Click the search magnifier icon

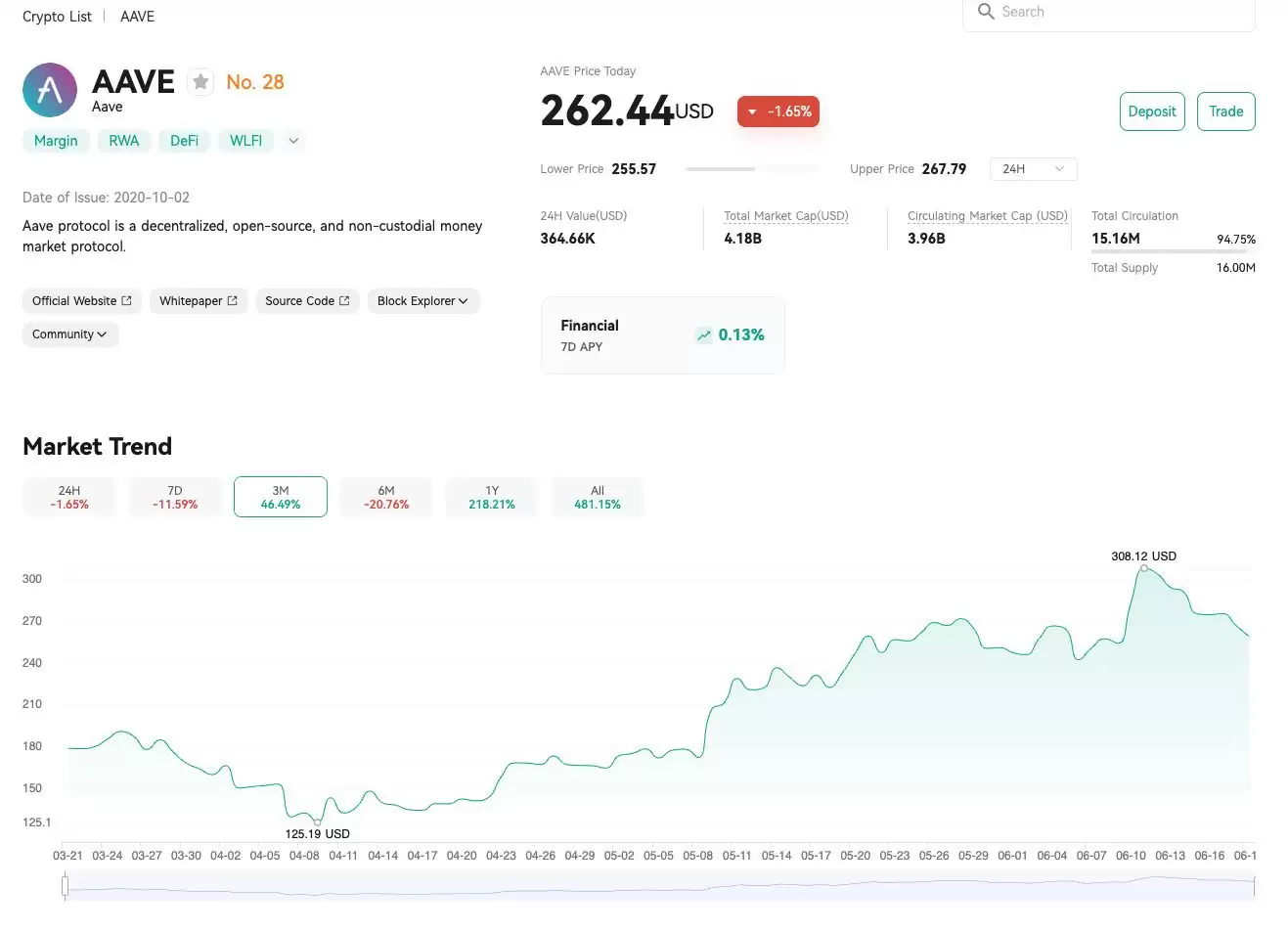[986, 12]
